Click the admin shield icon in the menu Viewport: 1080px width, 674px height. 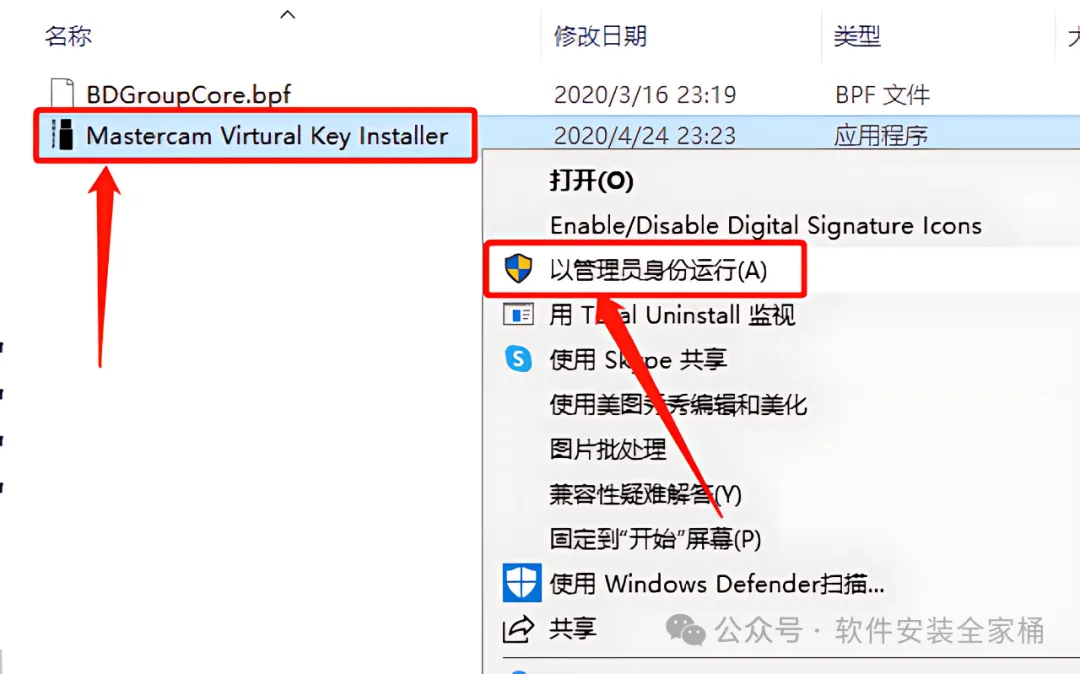pyautogui.click(x=518, y=269)
